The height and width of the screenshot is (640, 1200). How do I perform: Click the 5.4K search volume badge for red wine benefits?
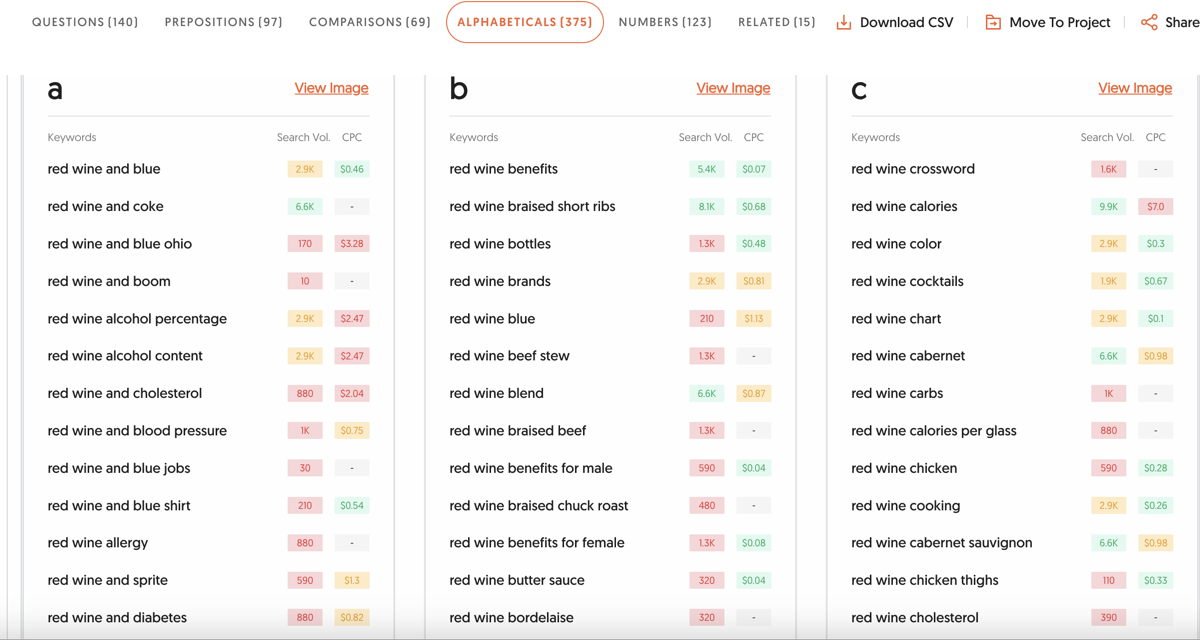pyautogui.click(x=706, y=169)
